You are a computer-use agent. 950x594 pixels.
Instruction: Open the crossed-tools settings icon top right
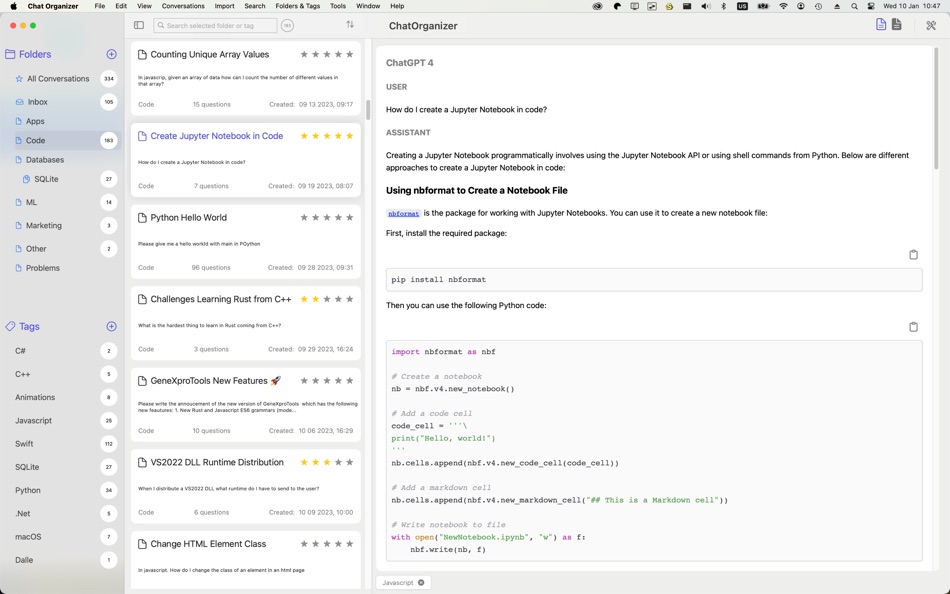[930, 25]
